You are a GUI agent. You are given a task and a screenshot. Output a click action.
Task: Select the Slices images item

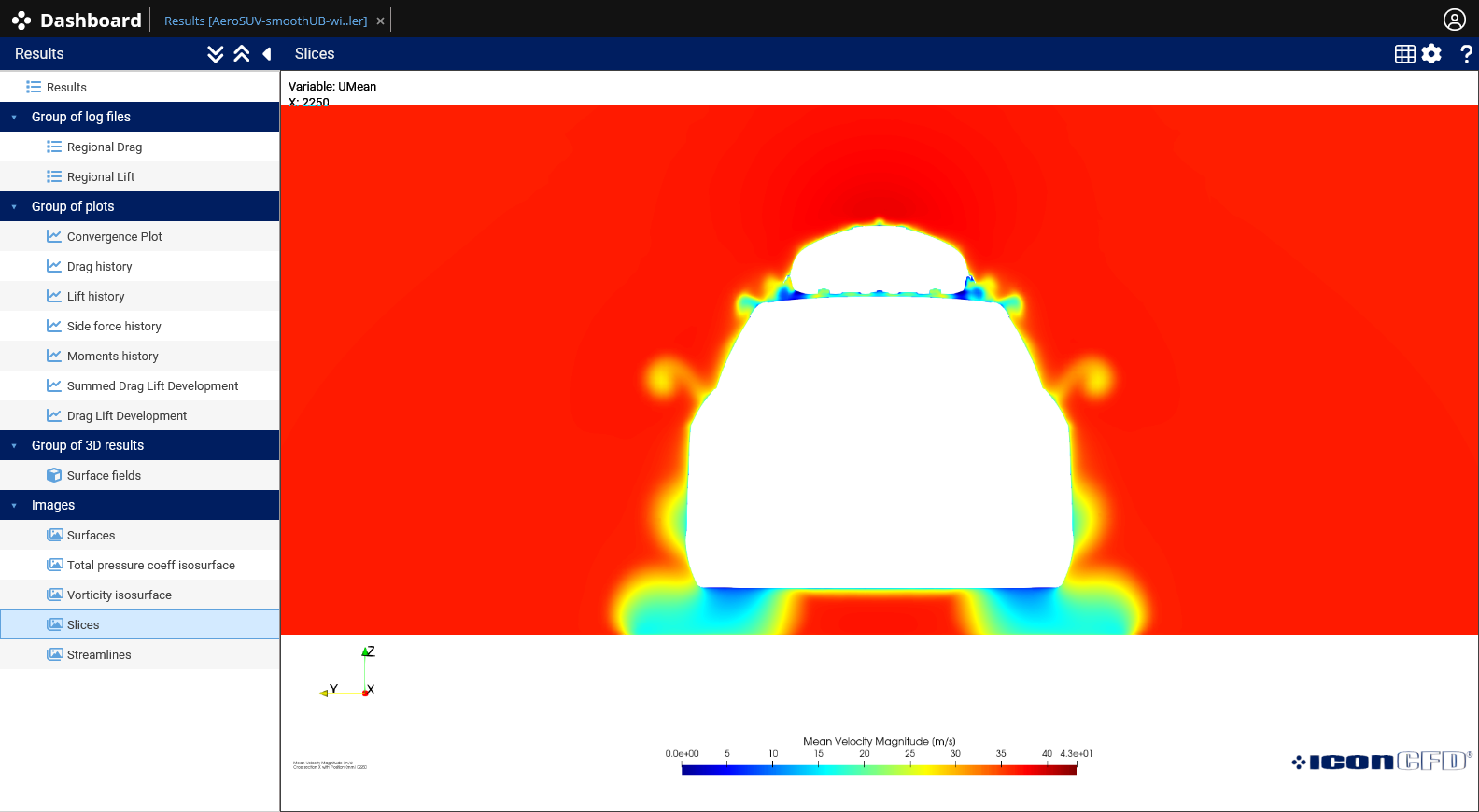(140, 624)
